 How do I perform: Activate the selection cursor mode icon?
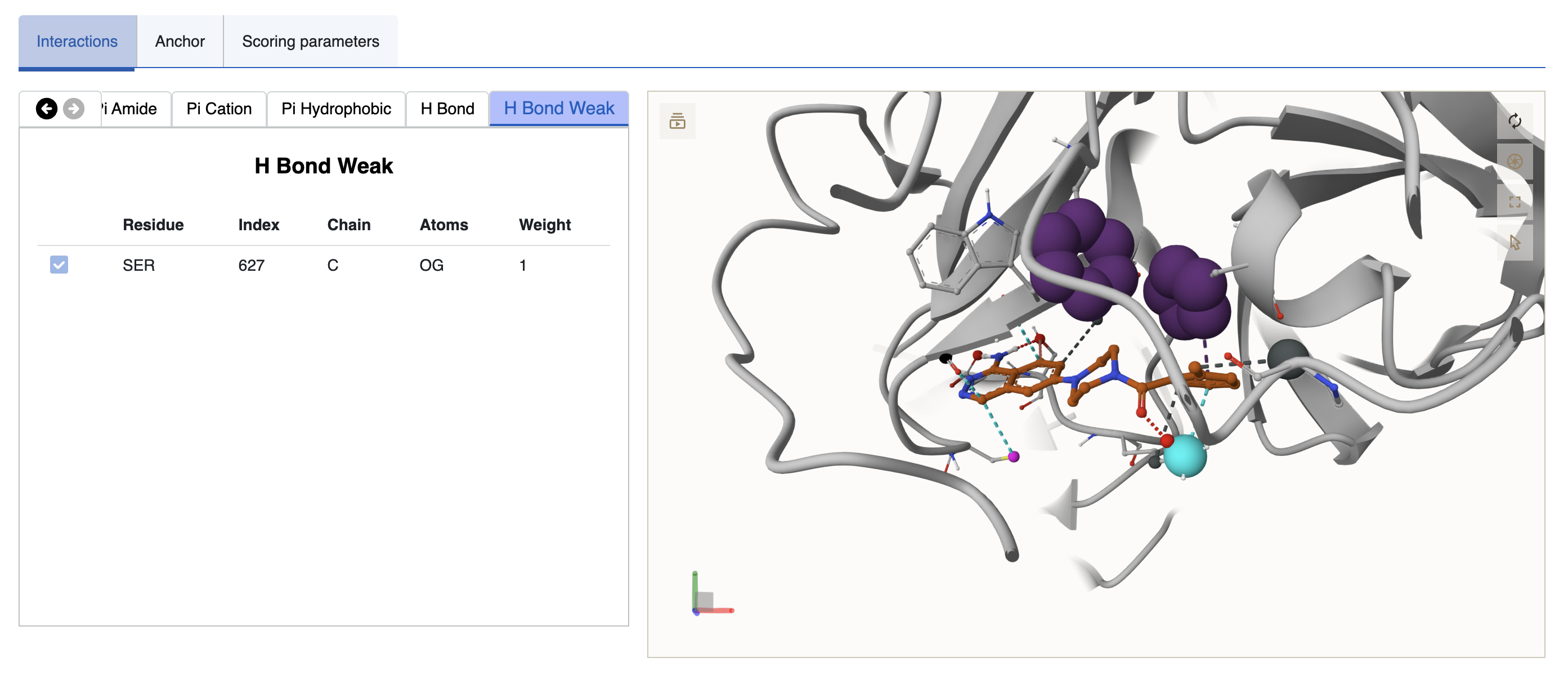pyautogui.click(x=1514, y=242)
